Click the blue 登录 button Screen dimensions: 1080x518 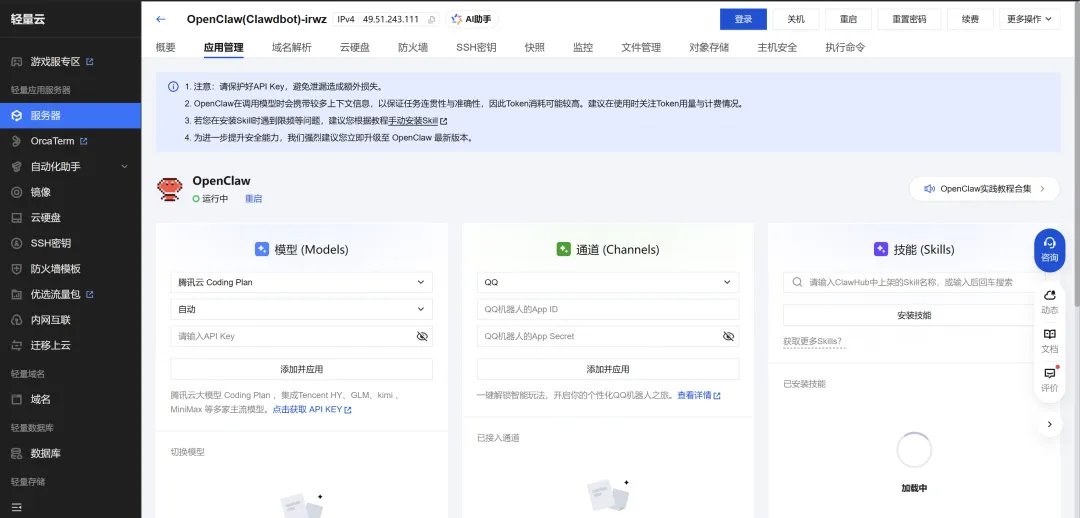coord(743,19)
